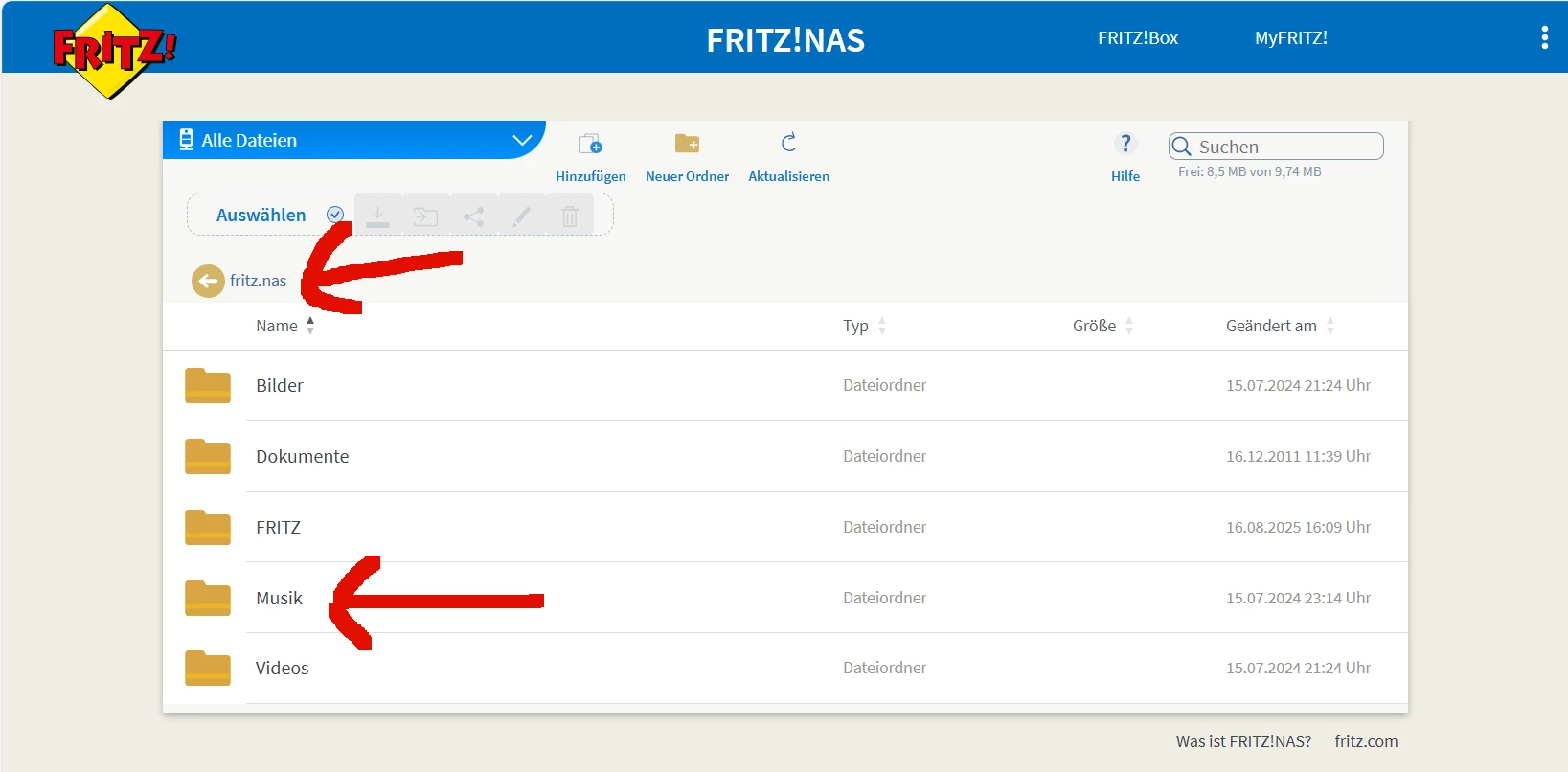The width and height of the screenshot is (1568, 772).
Task: Click the download icon in selection toolbar
Action: (378, 216)
